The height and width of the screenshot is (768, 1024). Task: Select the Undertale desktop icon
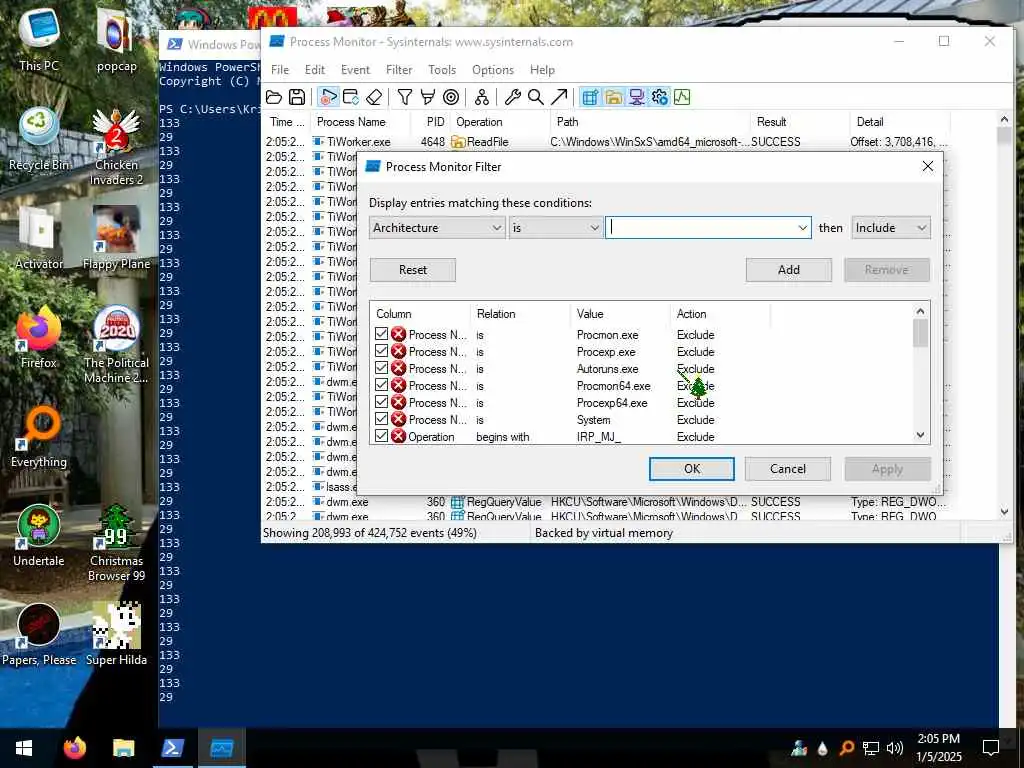pos(39,536)
